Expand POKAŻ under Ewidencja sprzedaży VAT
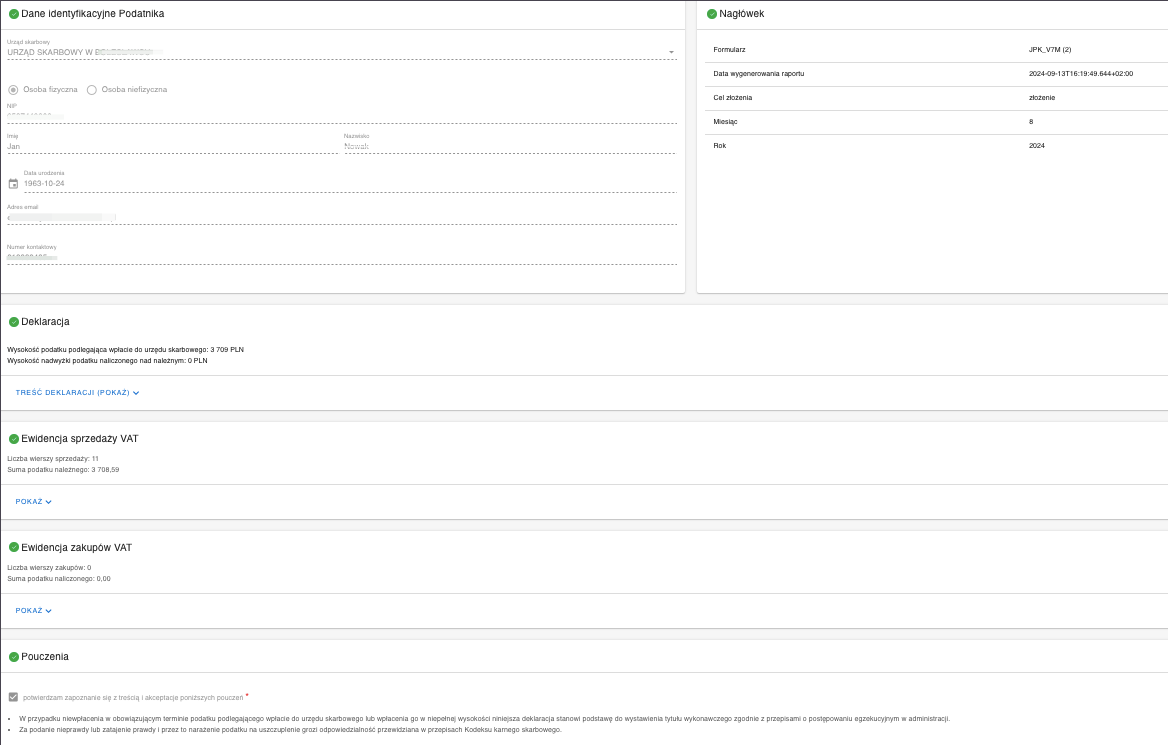 33,502
